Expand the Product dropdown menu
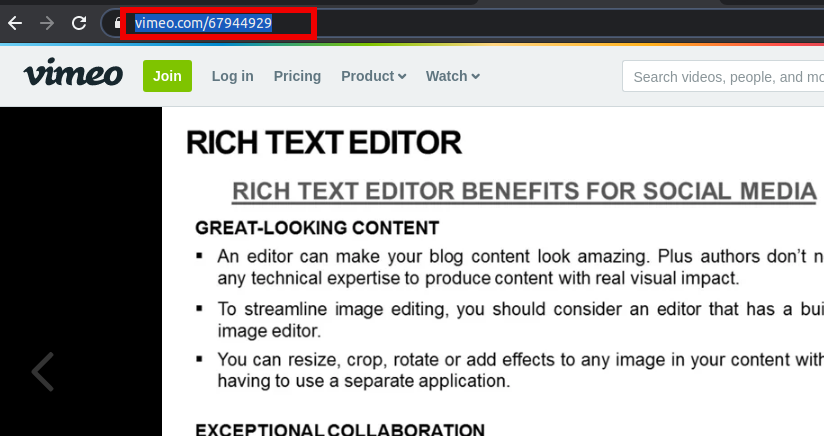Screen dimensions: 824x436 (x=374, y=76)
